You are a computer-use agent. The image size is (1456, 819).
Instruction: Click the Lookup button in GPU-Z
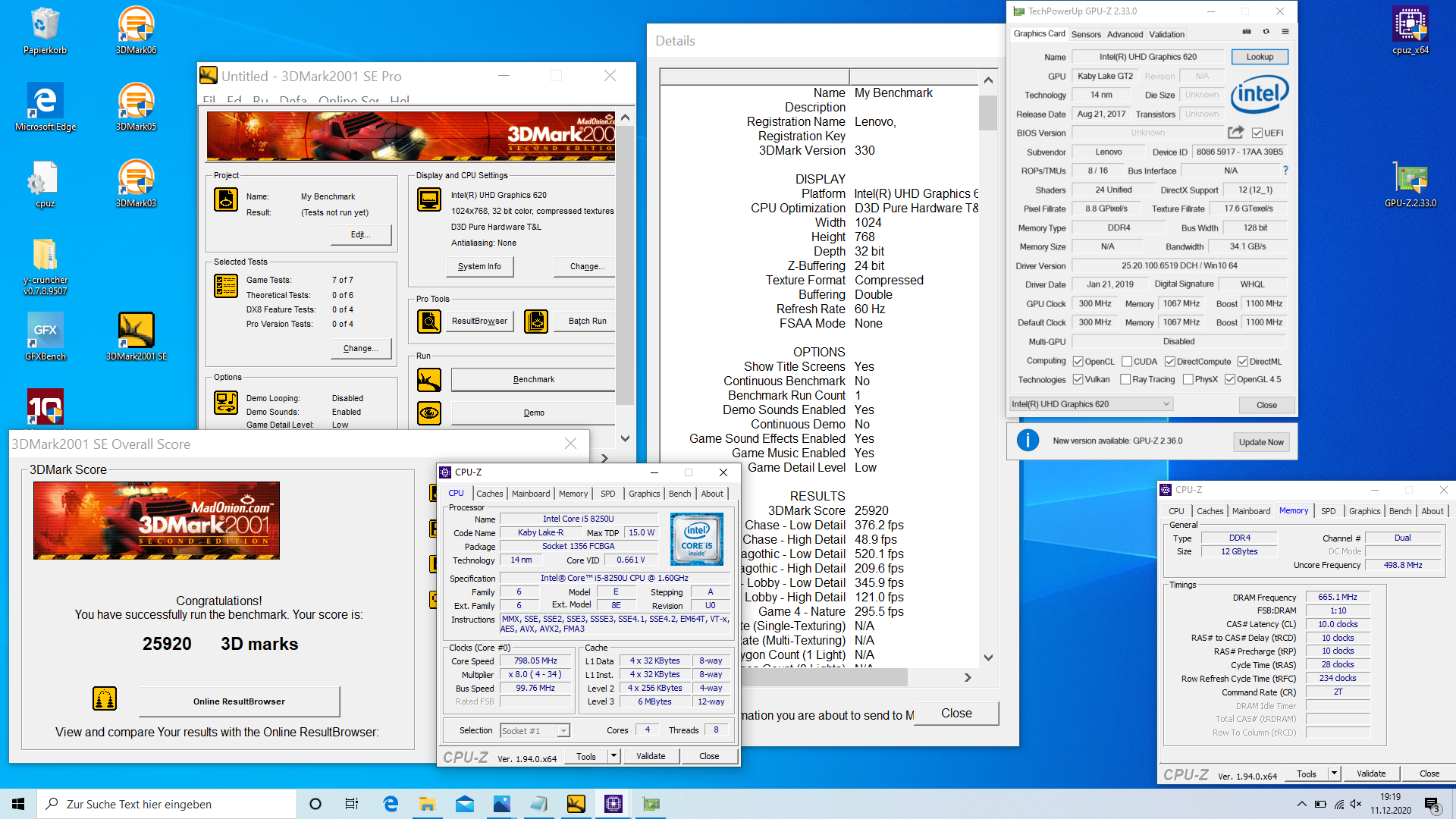pyautogui.click(x=1260, y=57)
